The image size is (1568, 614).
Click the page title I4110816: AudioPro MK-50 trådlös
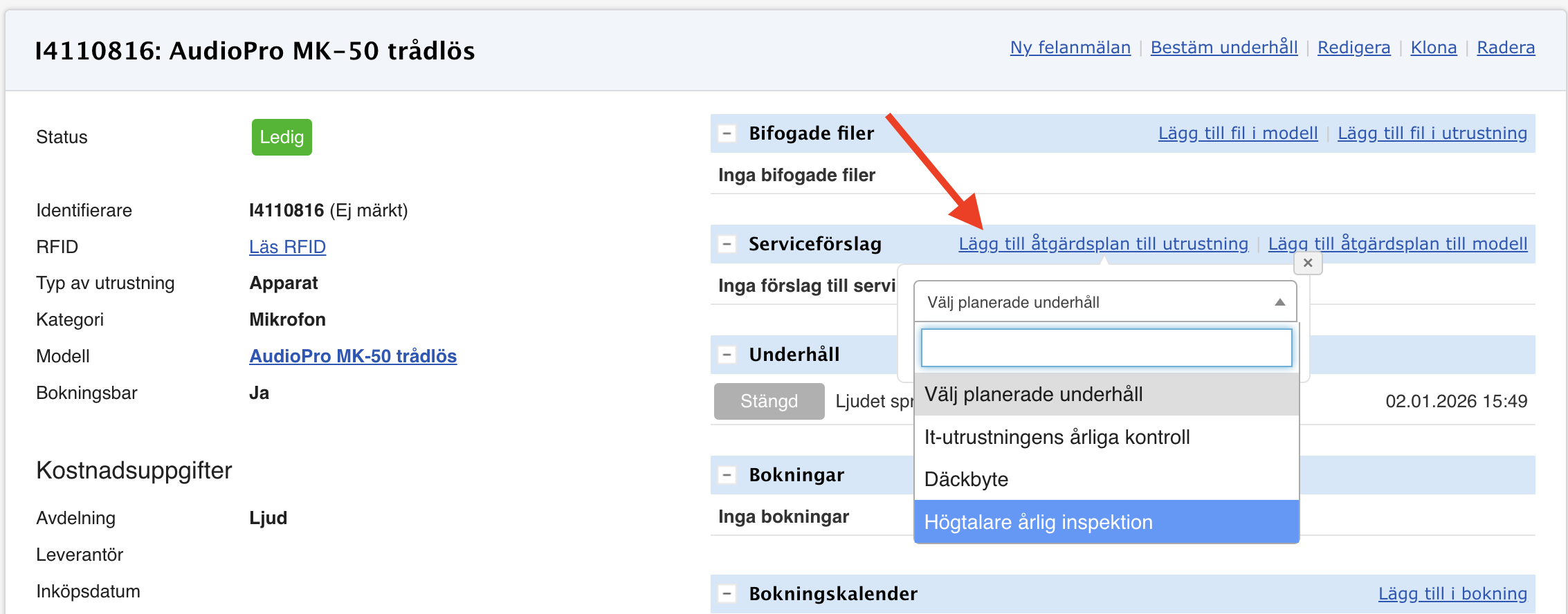[255, 50]
